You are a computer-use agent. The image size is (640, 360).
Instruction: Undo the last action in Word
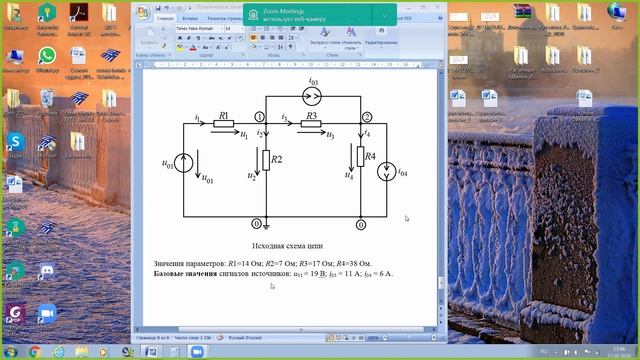[x=167, y=8]
